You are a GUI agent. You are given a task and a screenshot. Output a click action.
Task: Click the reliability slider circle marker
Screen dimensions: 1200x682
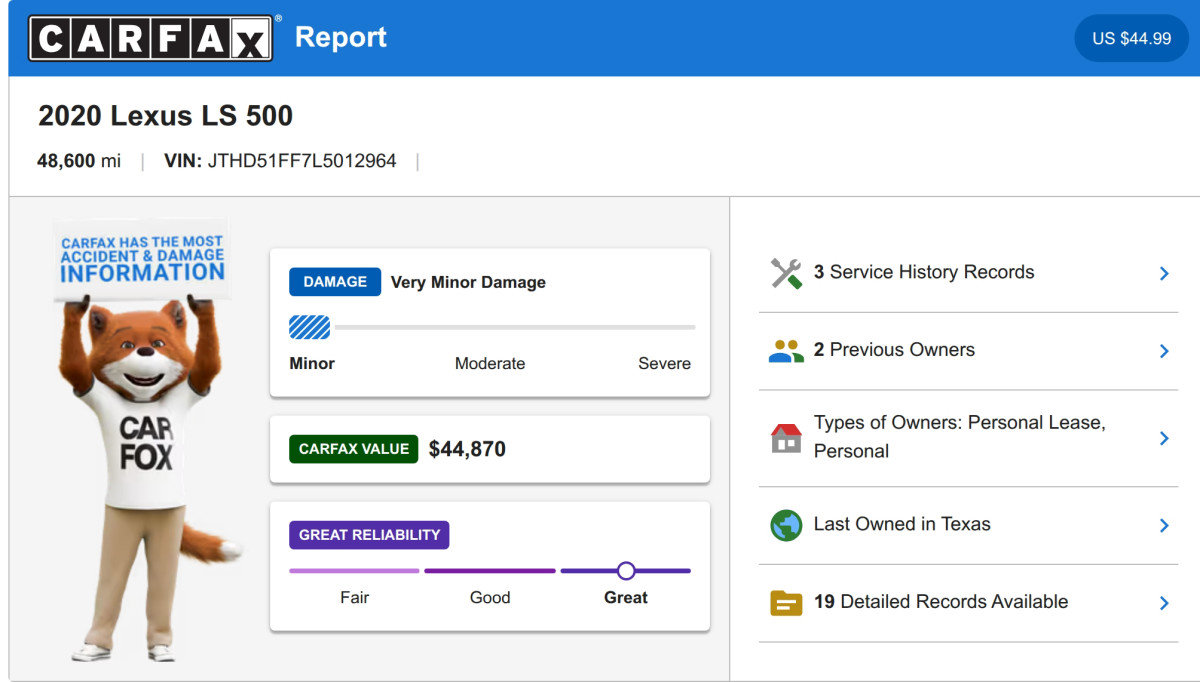(x=626, y=571)
